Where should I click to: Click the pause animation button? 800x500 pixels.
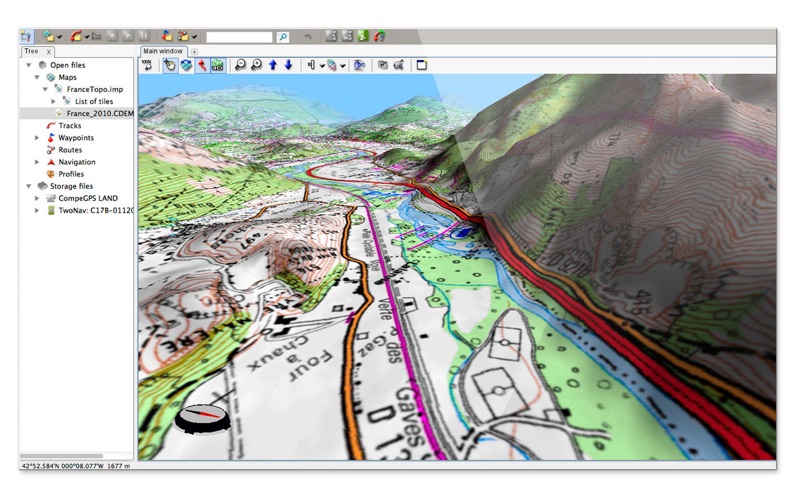click(x=144, y=36)
